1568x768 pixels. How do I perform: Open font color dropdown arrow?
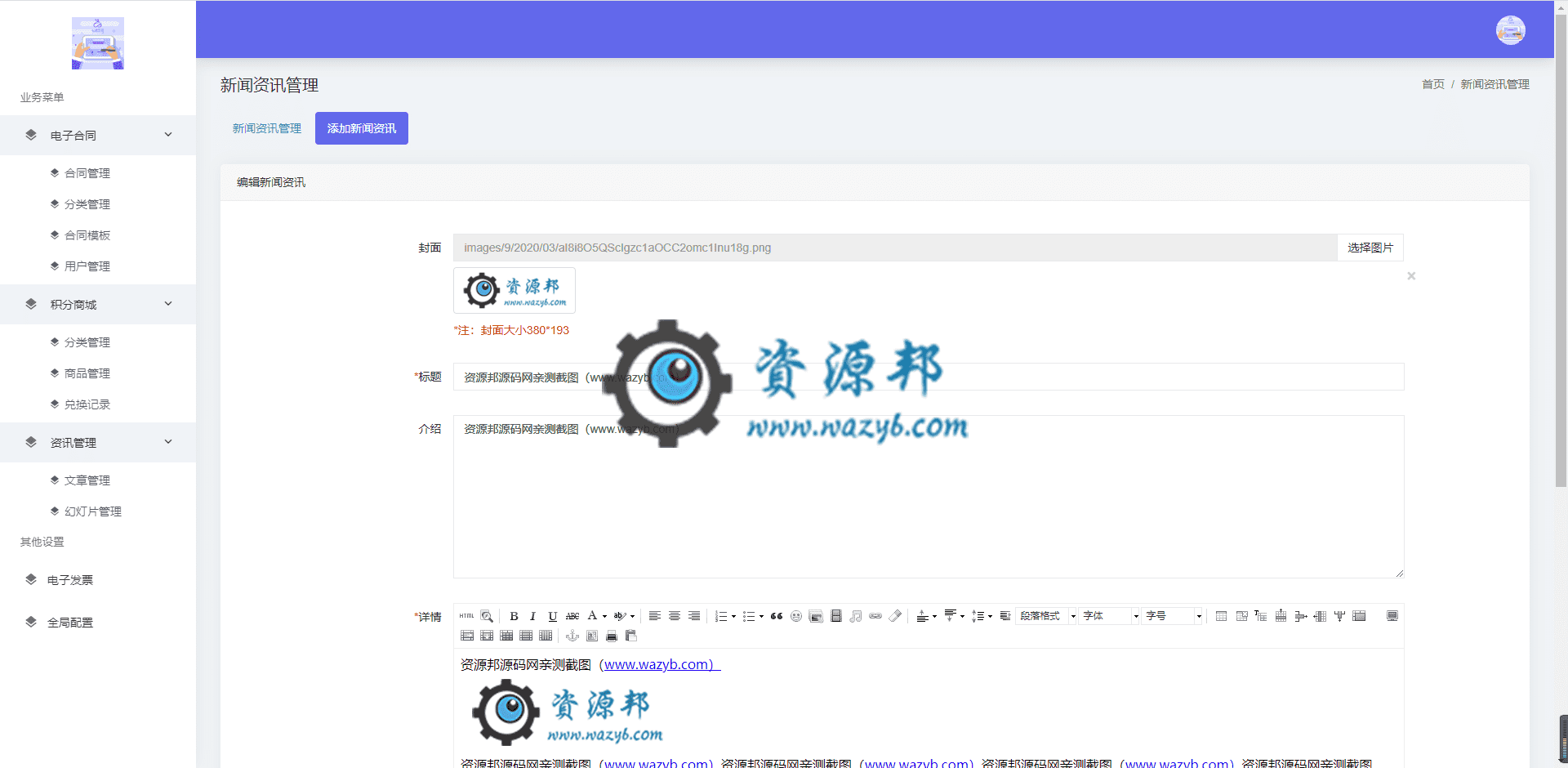click(604, 616)
